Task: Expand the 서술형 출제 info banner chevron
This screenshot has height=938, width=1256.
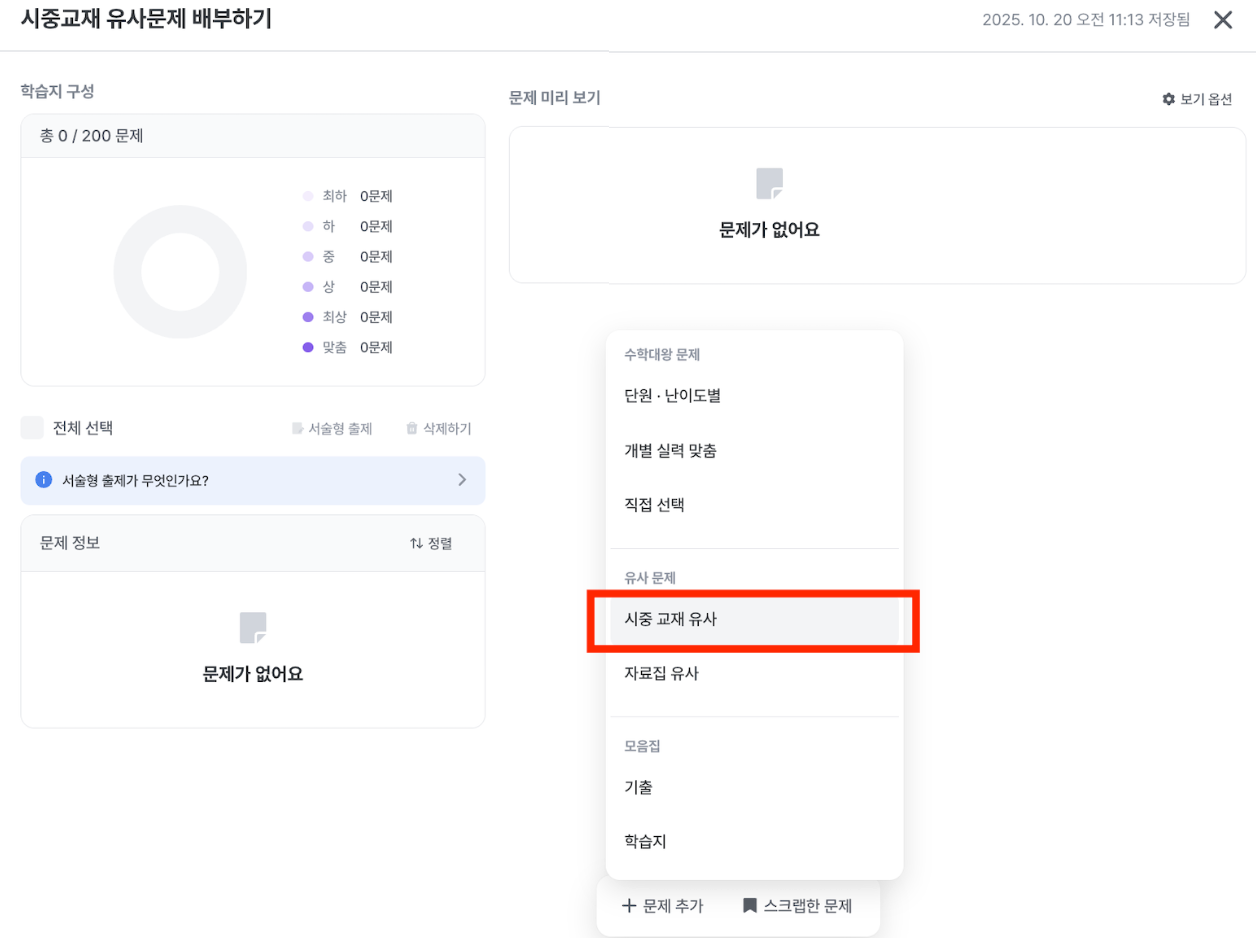Action: click(x=462, y=480)
